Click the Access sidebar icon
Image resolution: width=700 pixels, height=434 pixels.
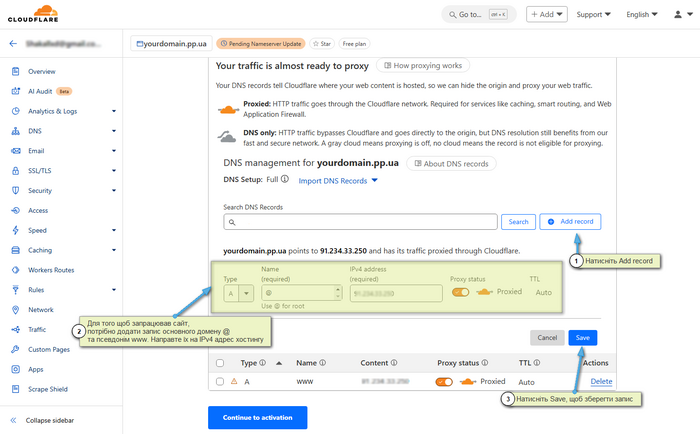[16, 210]
